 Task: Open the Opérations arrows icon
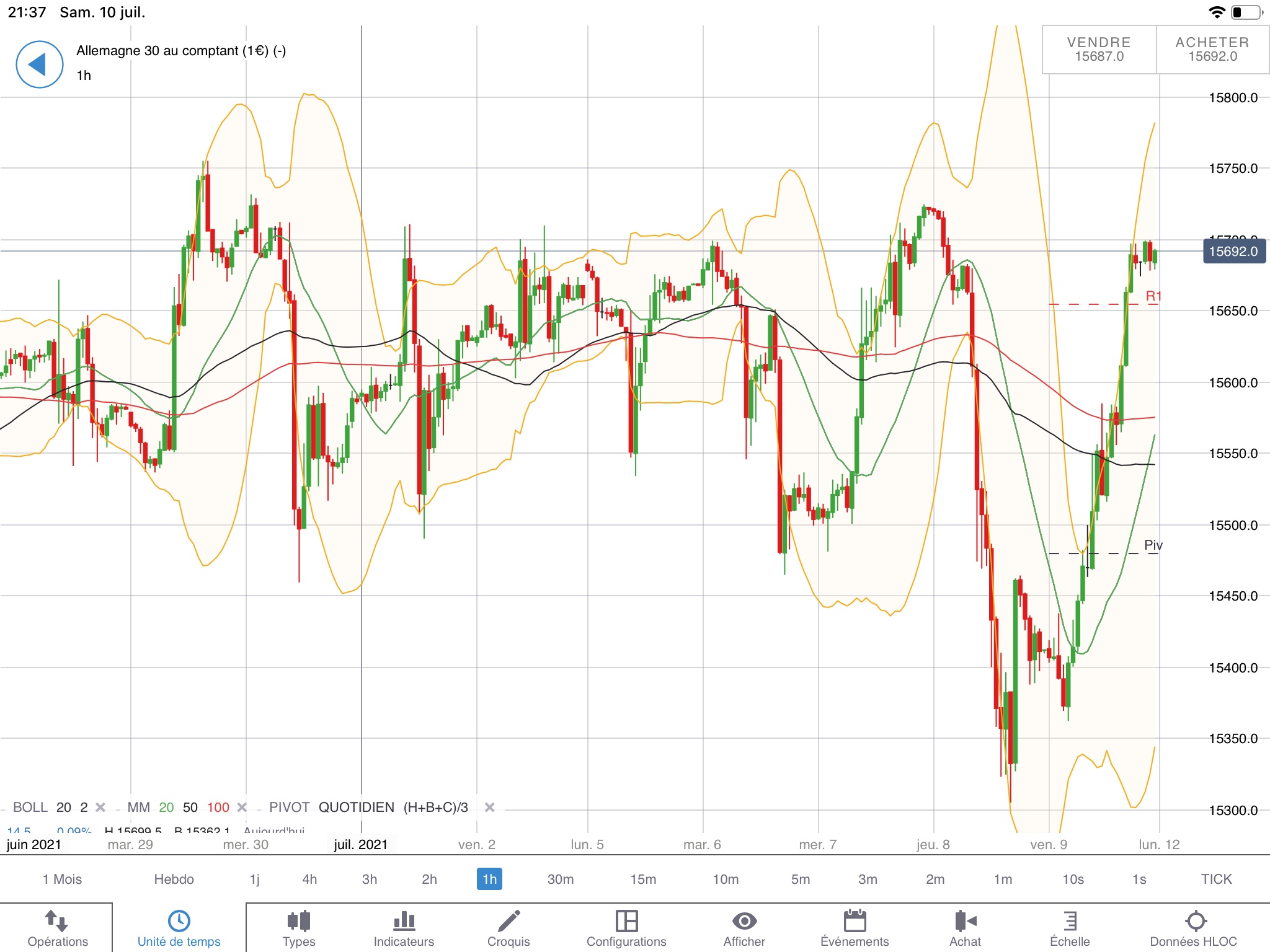click(56, 921)
